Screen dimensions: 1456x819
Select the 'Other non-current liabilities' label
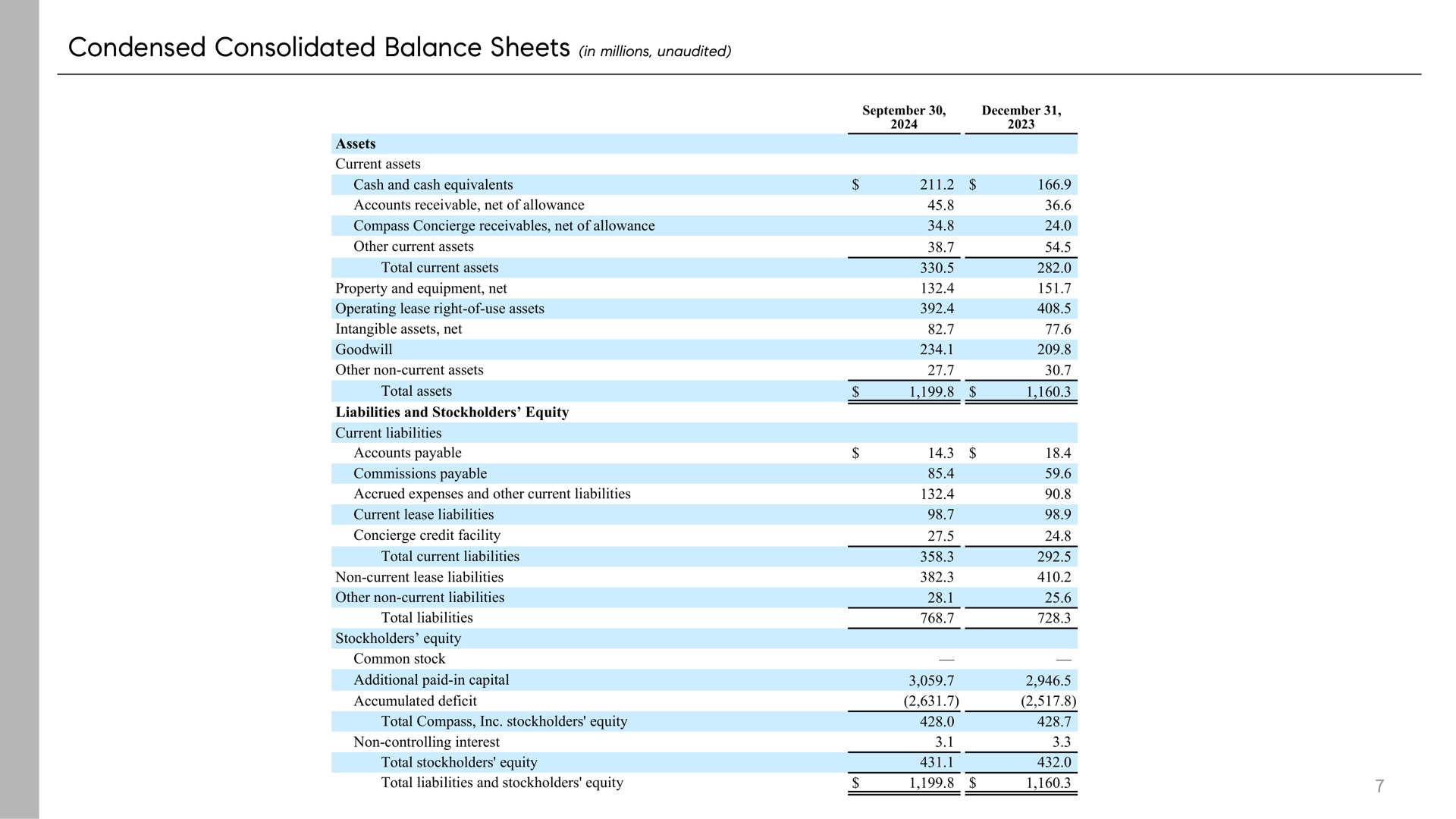420,598
